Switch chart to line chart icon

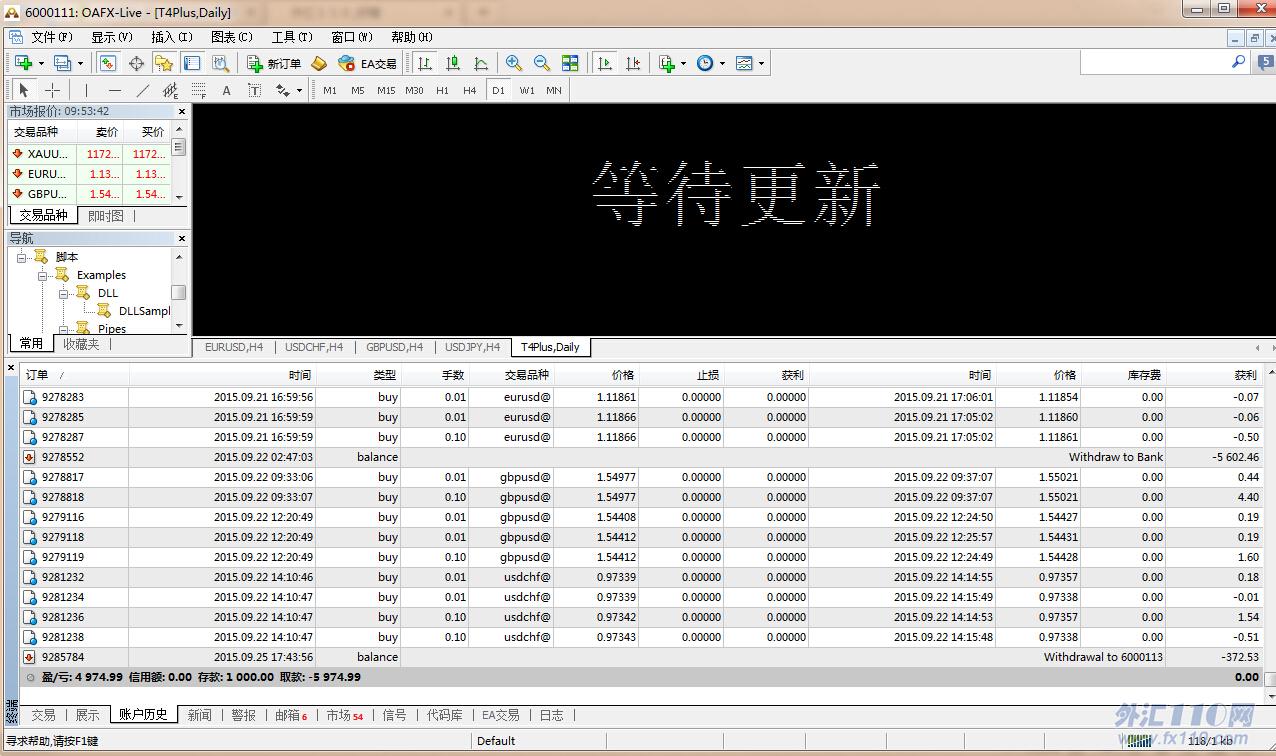tap(481, 63)
